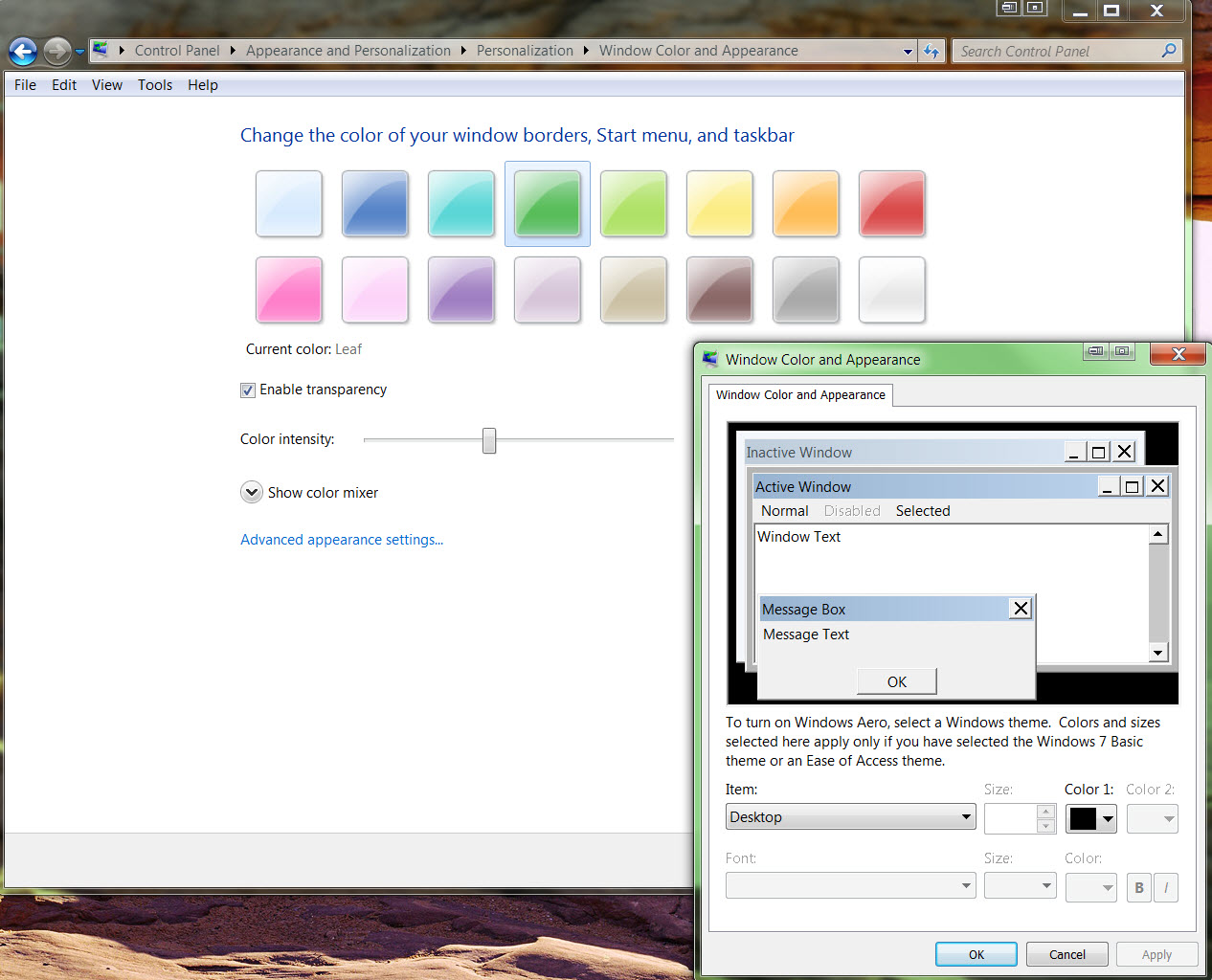Viewport: 1212px width, 980px height.
Task: Select the pink Fuchsia color tile
Action: 289,289
